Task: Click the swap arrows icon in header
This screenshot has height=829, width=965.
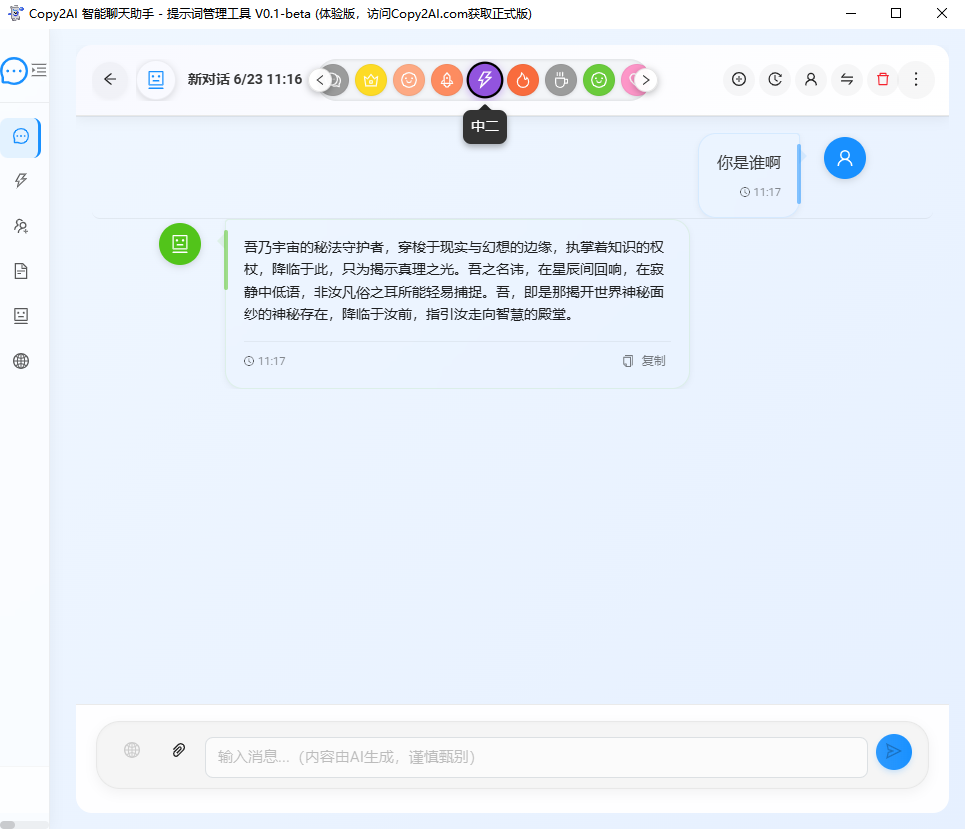Action: [846, 79]
